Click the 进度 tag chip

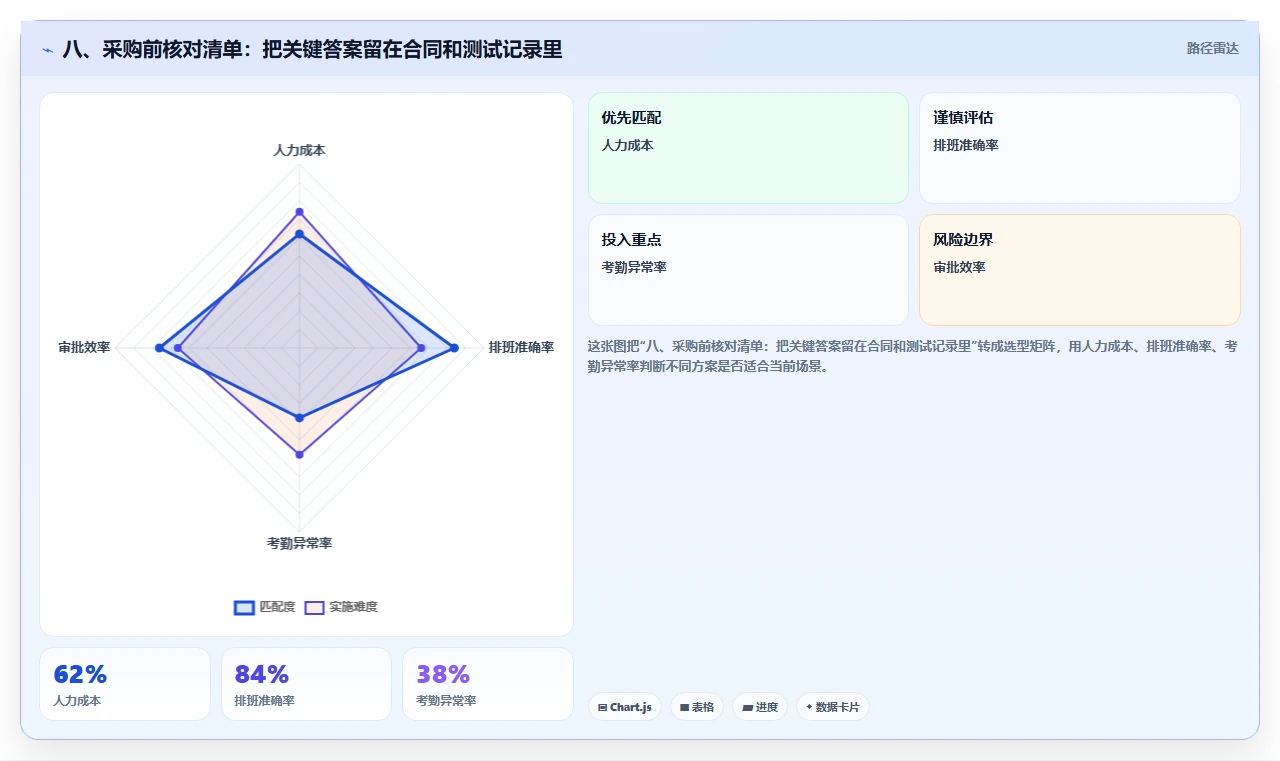(760, 707)
